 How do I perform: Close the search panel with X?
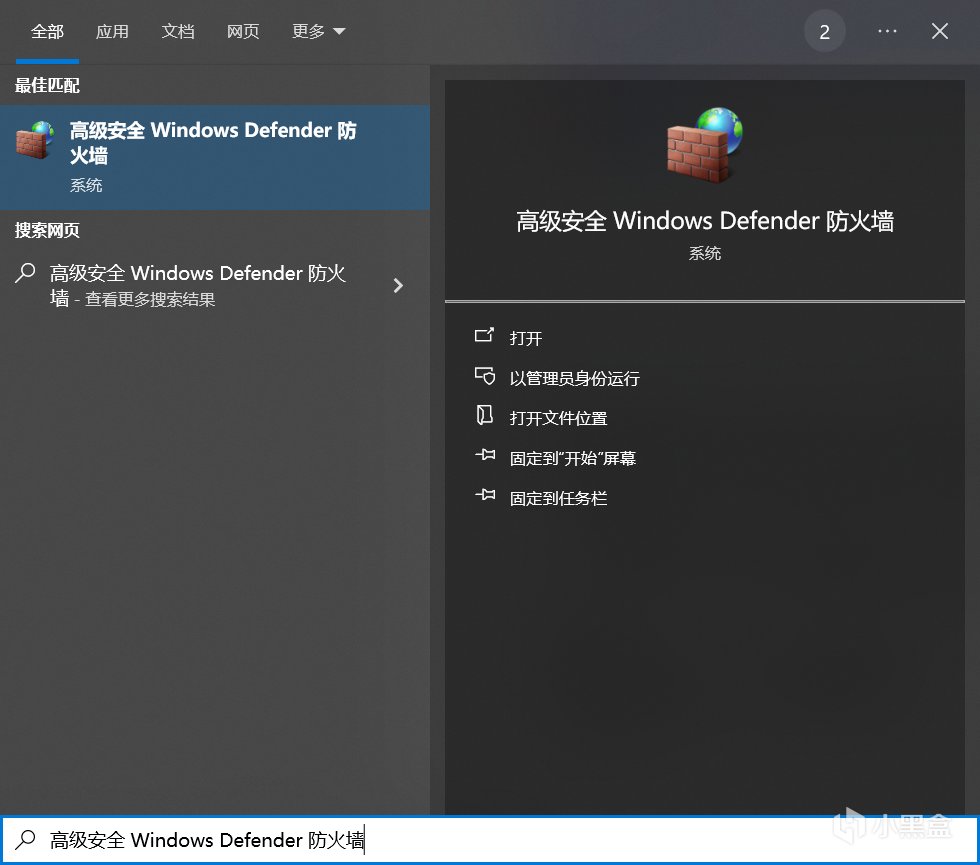click(x=939, y=31)
